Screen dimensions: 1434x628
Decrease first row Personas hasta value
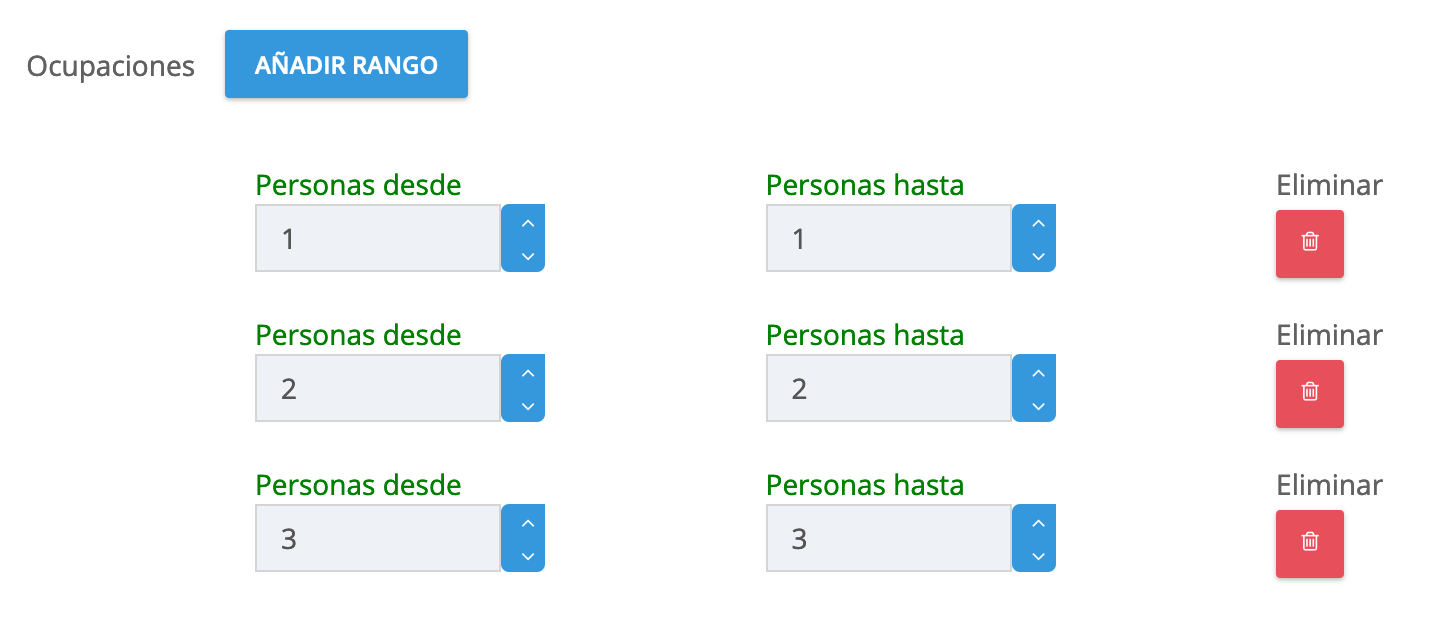coord(1038,256)
